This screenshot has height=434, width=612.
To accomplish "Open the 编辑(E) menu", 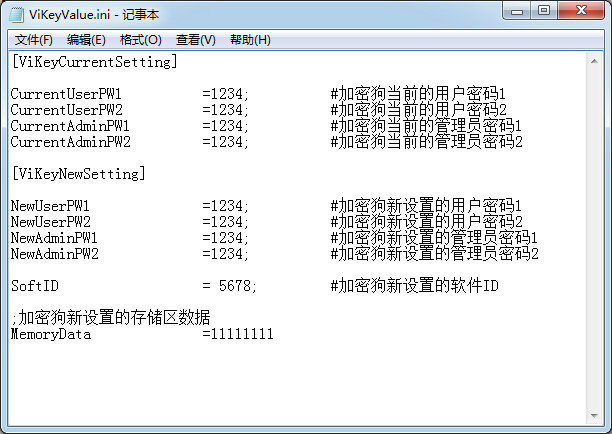I will (x=86, y=40).
